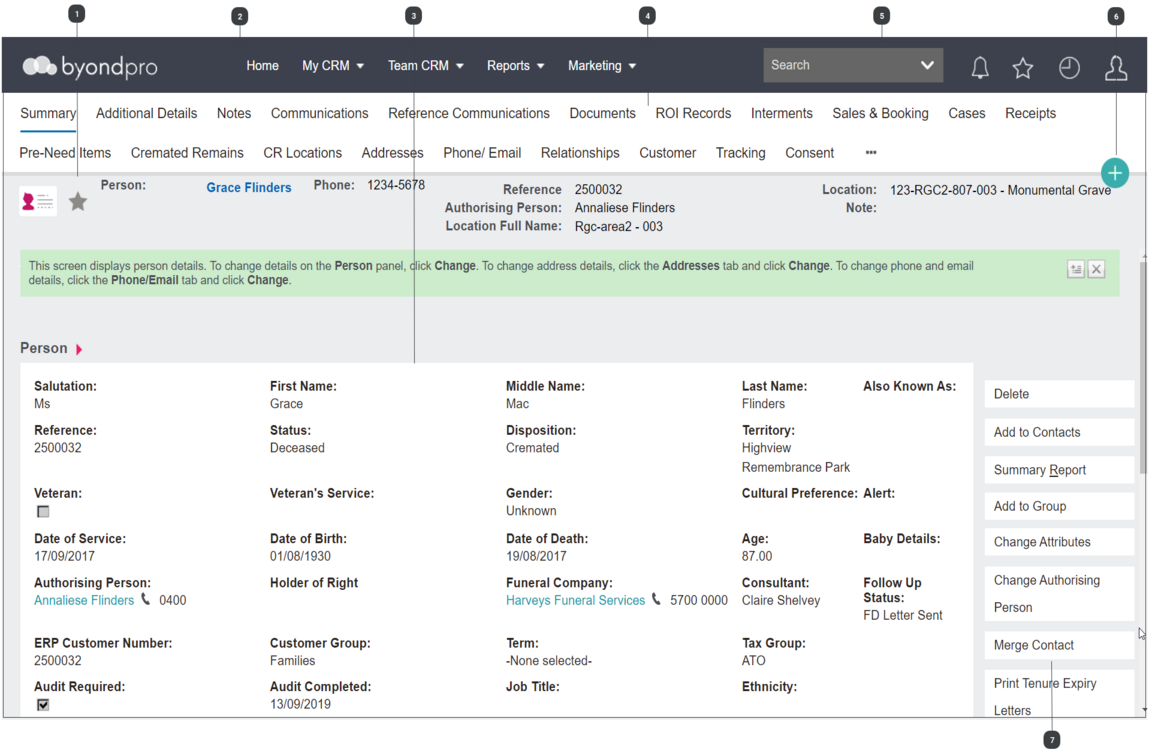This screenshot has height=756, width=1149.
Task: Open the Summary Report
Action: click(1059, 470)
